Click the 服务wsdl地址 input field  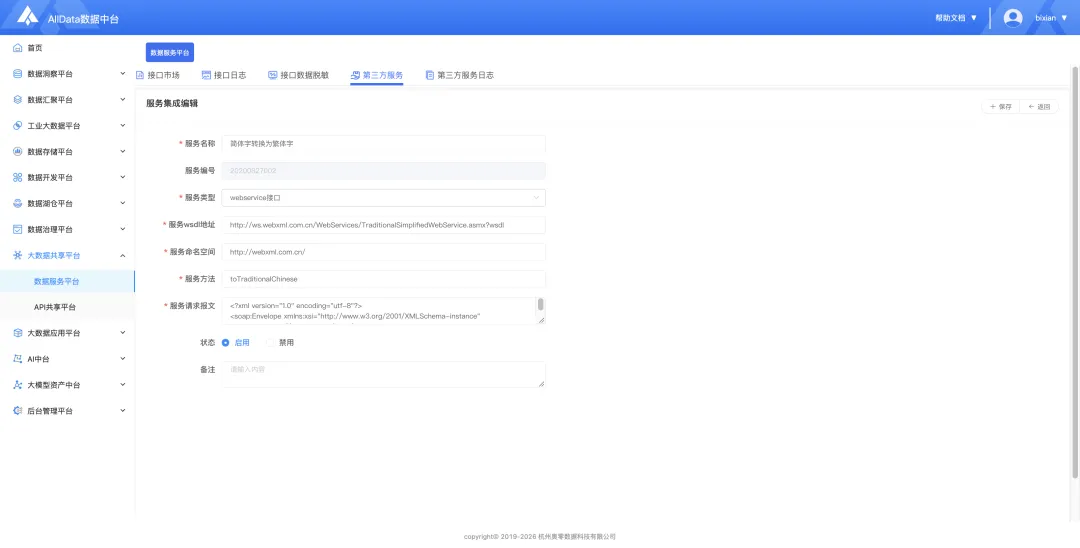coord(384,225)
